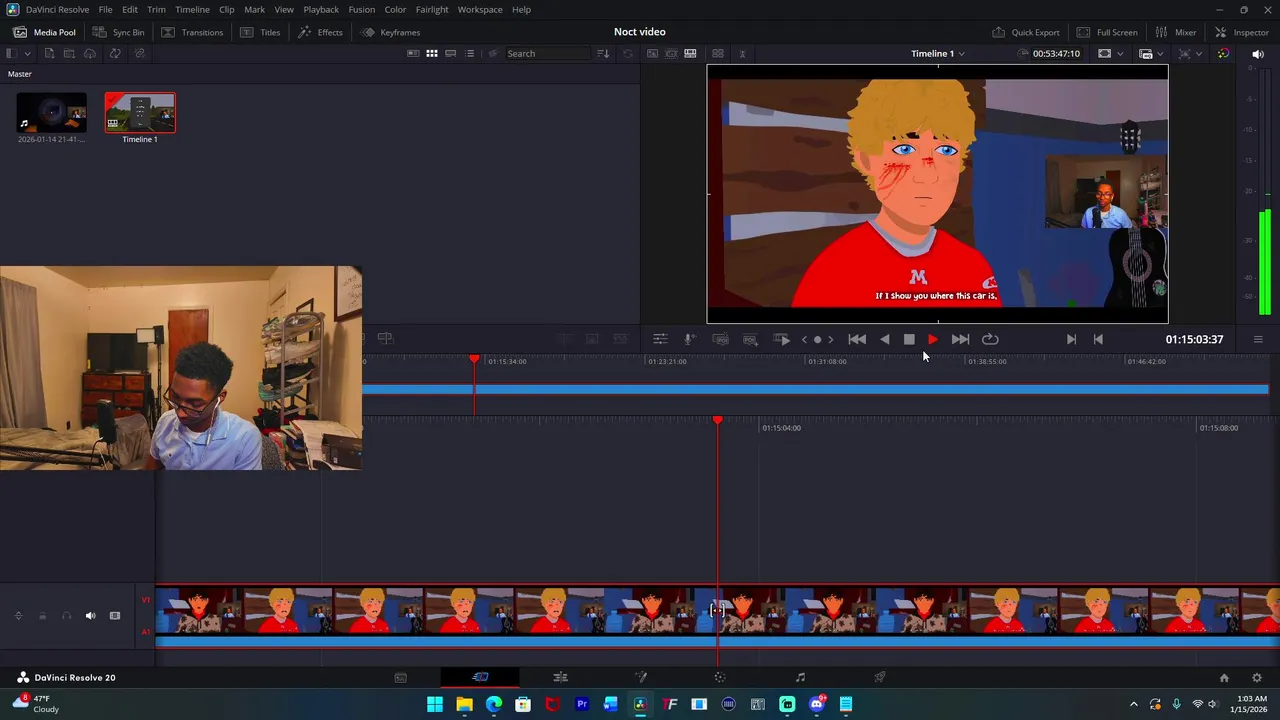The image size is (1280, 720).
Task: Play the timeline in reverse
Action: [x=885, y=339]
